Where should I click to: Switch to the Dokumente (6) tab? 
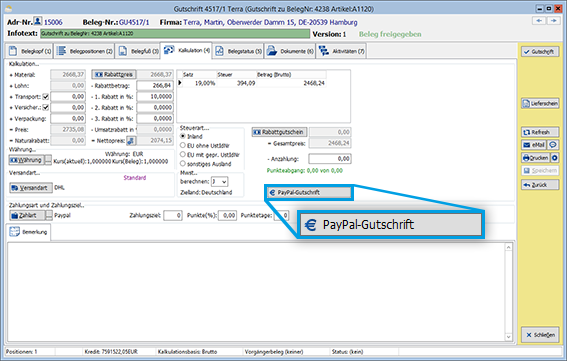click(x=290, y=51)
